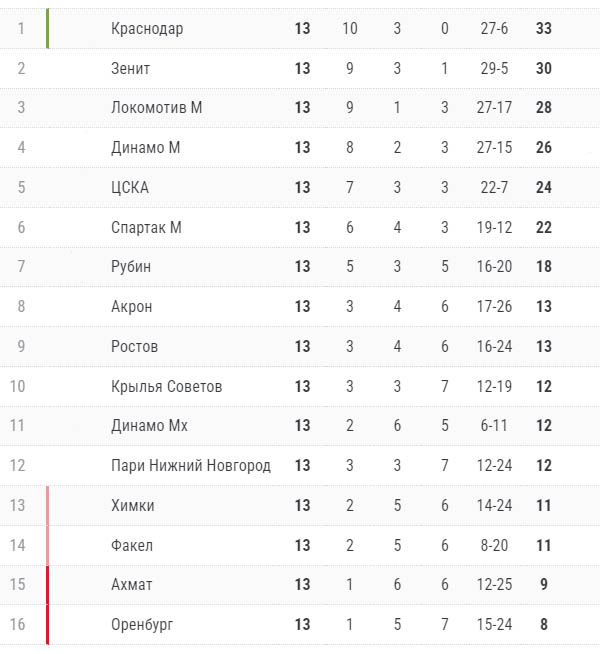Click the green marker beside Краснодар
600x654 pixels.
(x=48, y=28)
